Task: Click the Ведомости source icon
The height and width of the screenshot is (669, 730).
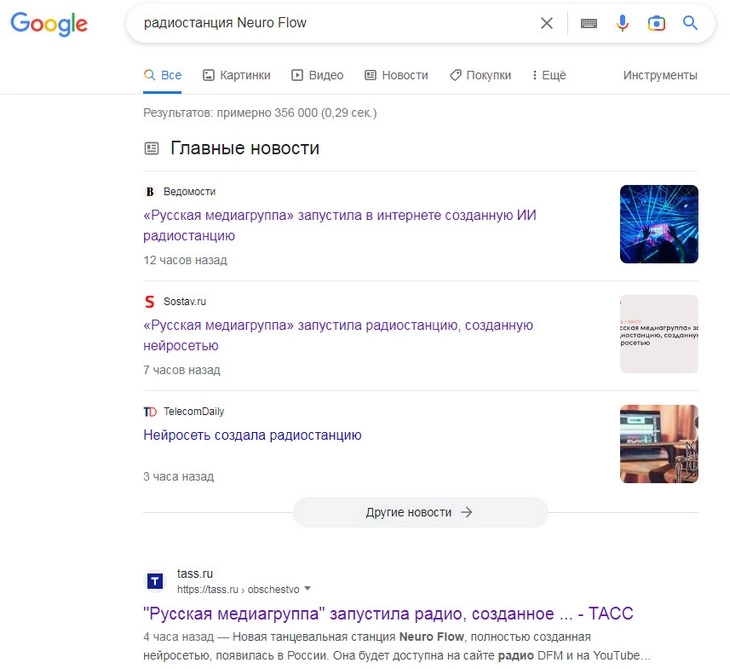Action: tap(149, 192)
